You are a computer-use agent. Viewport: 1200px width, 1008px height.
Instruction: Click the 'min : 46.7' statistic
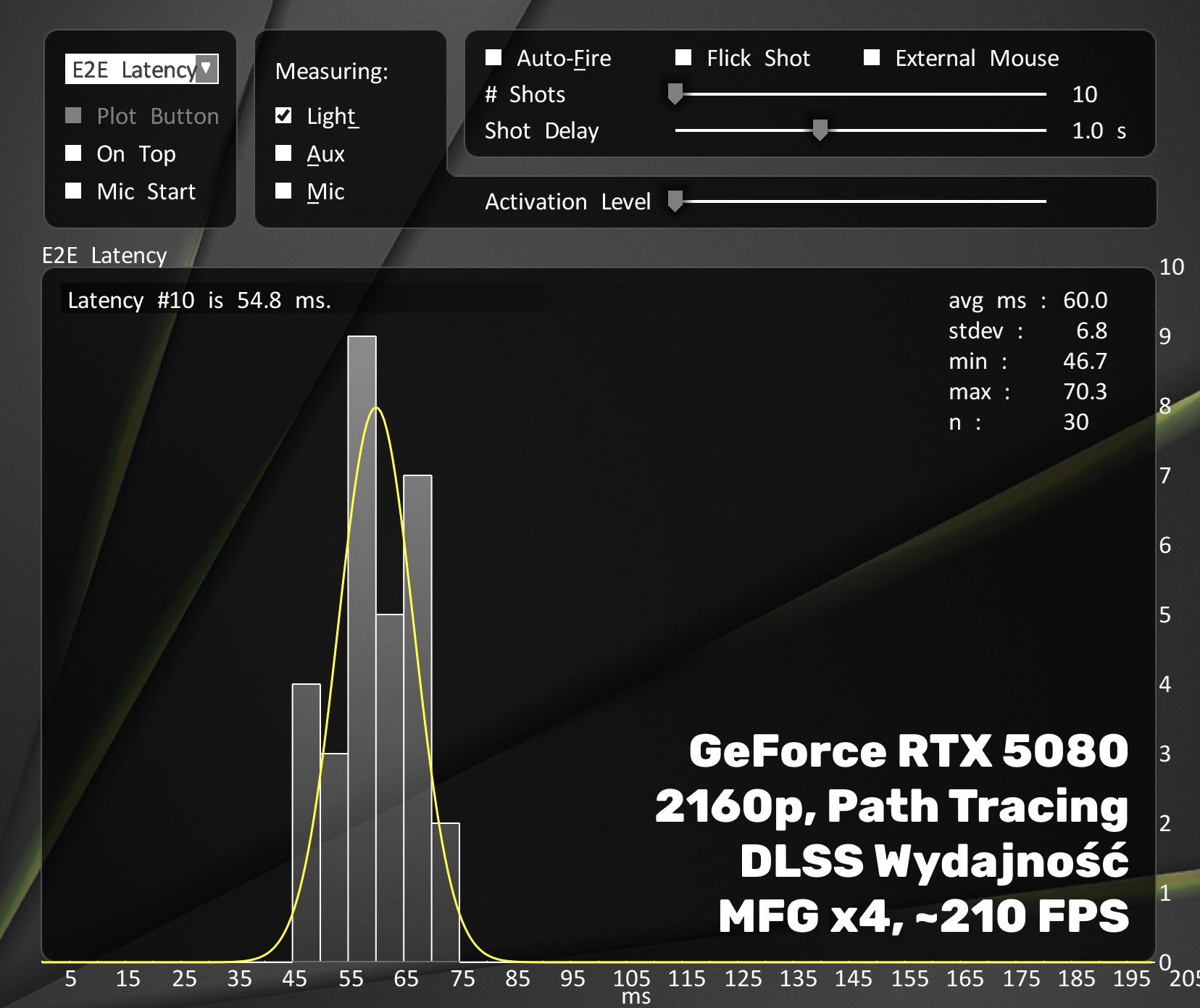tap(1028, 361)
